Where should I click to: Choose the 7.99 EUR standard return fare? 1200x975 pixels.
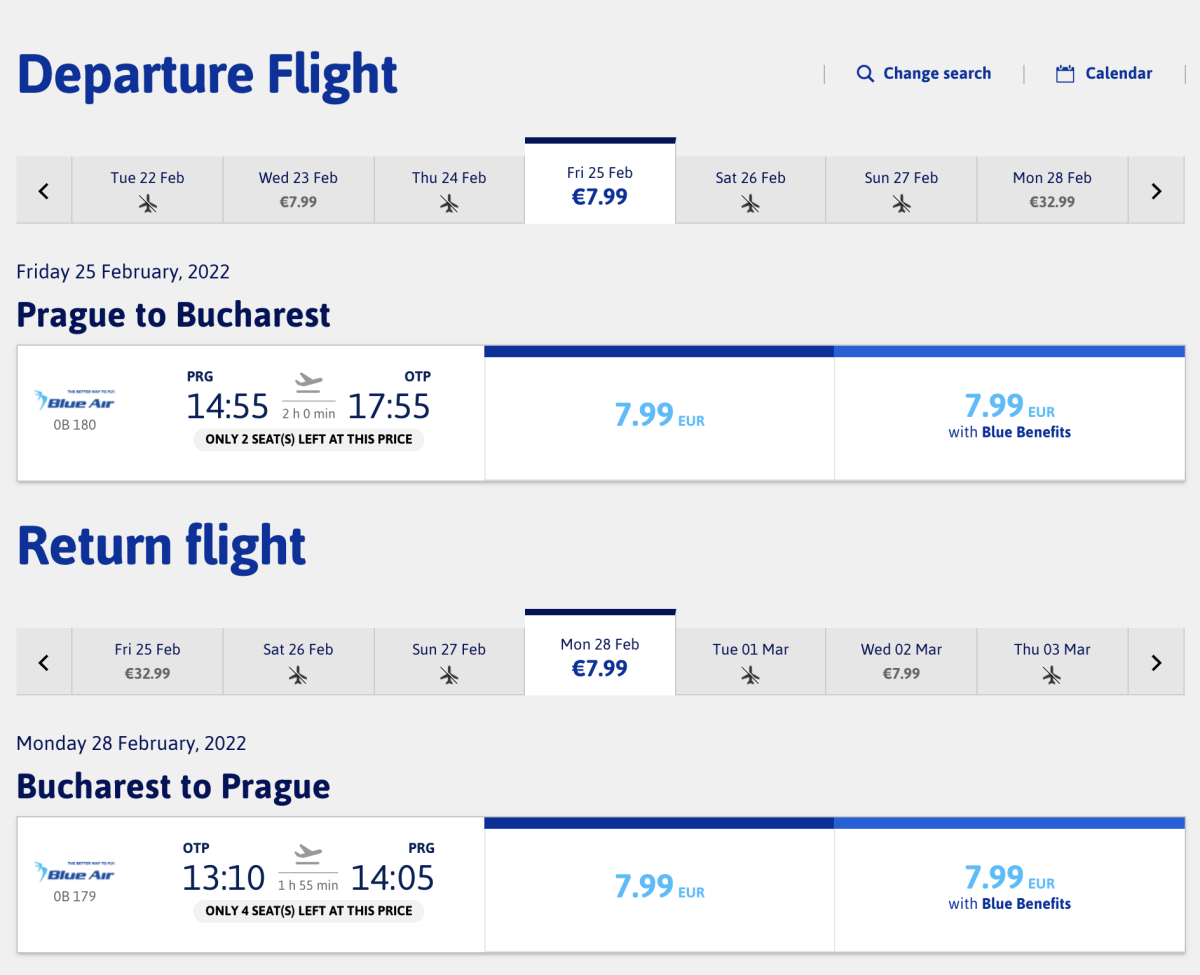(x=659, y=886)
